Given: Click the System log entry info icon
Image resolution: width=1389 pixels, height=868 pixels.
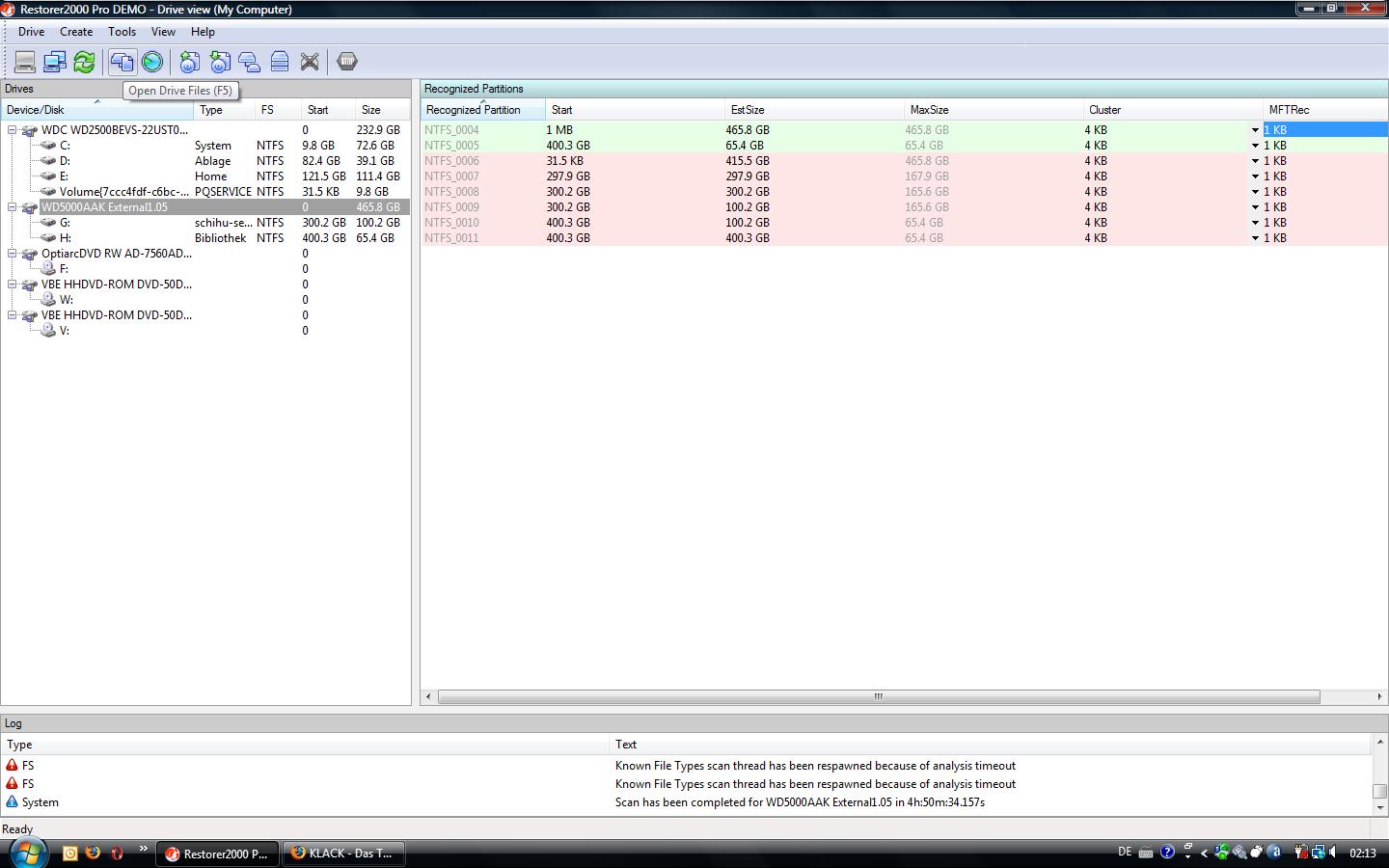Looking at the screenshot, I should point(13,801).
